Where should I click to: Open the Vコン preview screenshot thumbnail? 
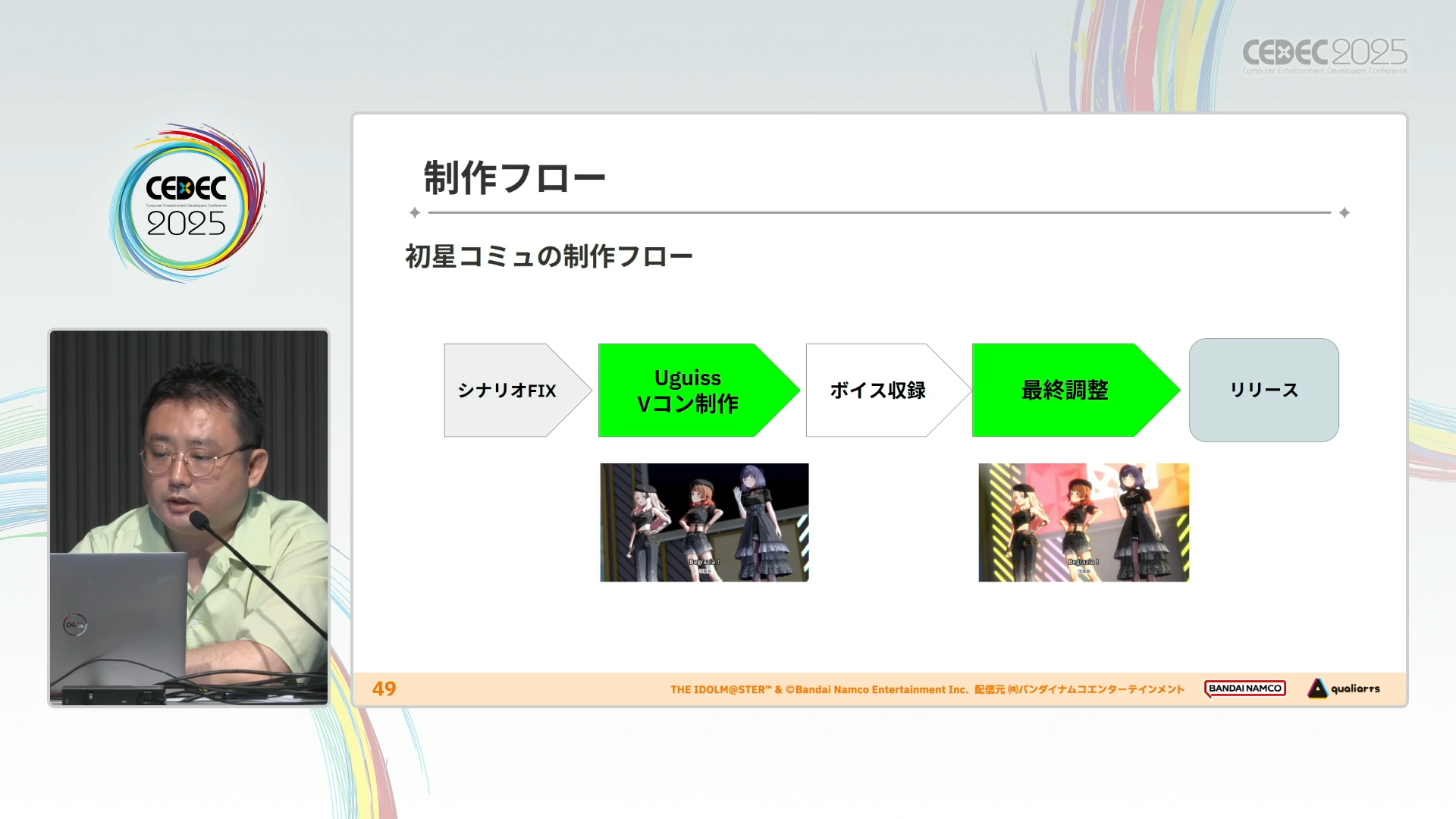click(704, 522)
